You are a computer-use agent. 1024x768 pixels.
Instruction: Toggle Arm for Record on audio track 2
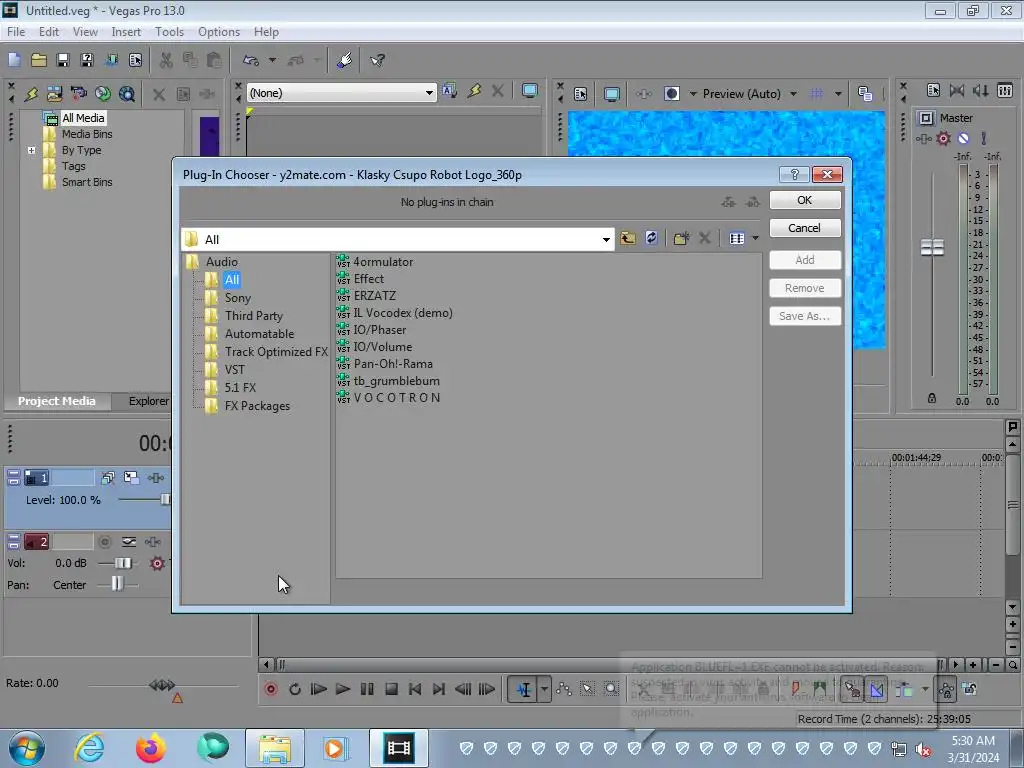104,542
